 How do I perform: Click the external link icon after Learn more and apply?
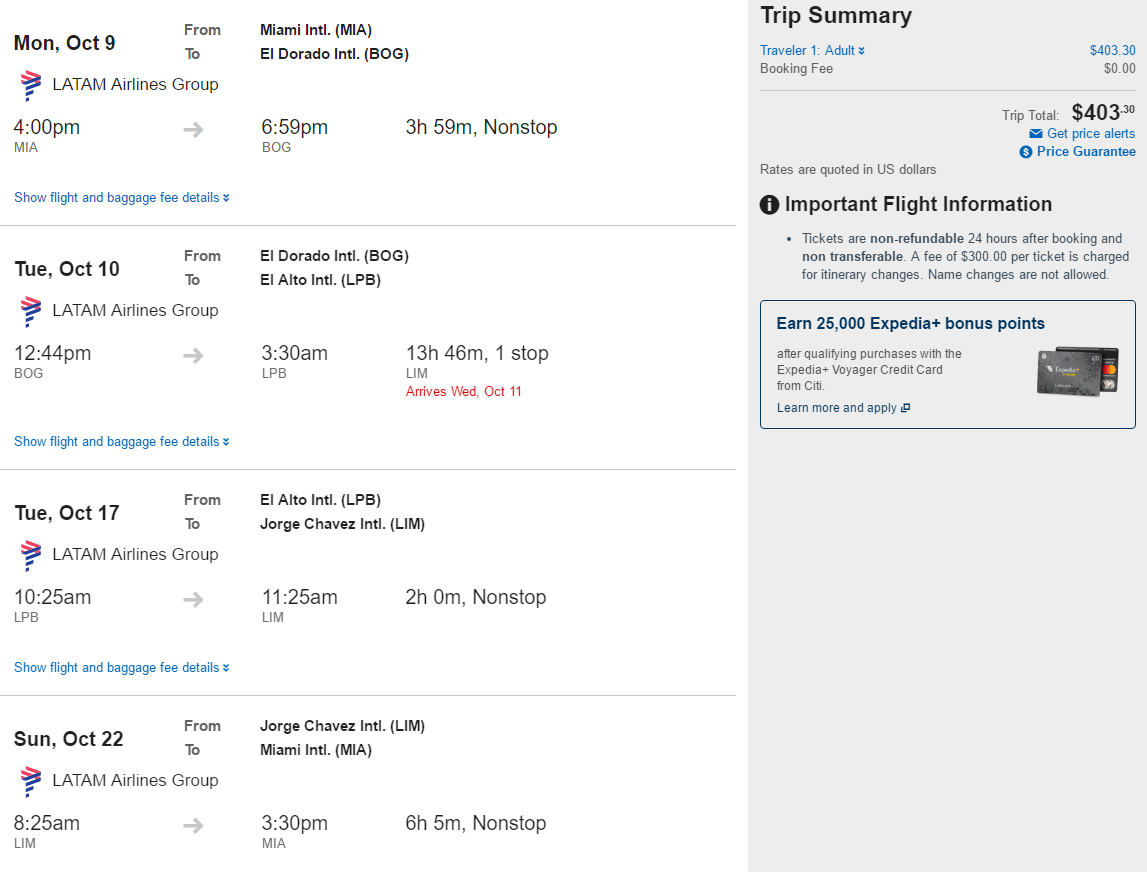[906, 408]
